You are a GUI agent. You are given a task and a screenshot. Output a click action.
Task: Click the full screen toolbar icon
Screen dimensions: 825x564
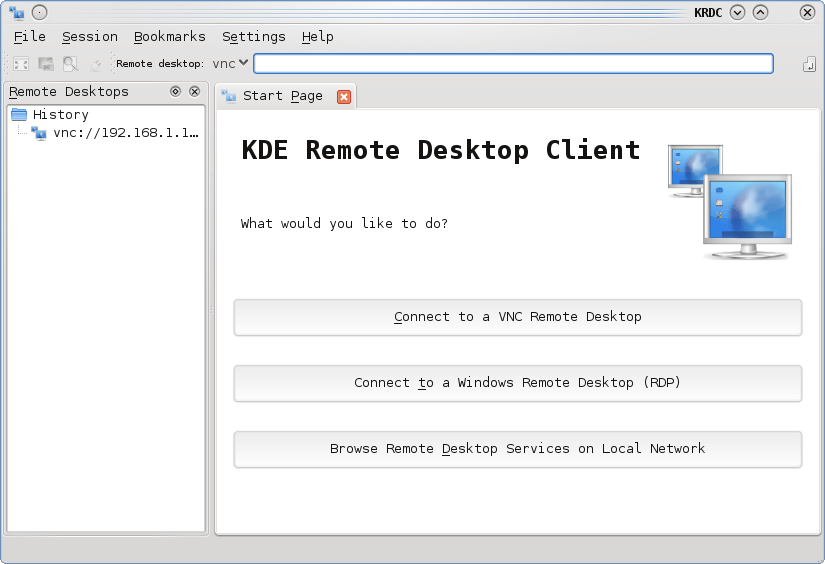coord(21,64)
